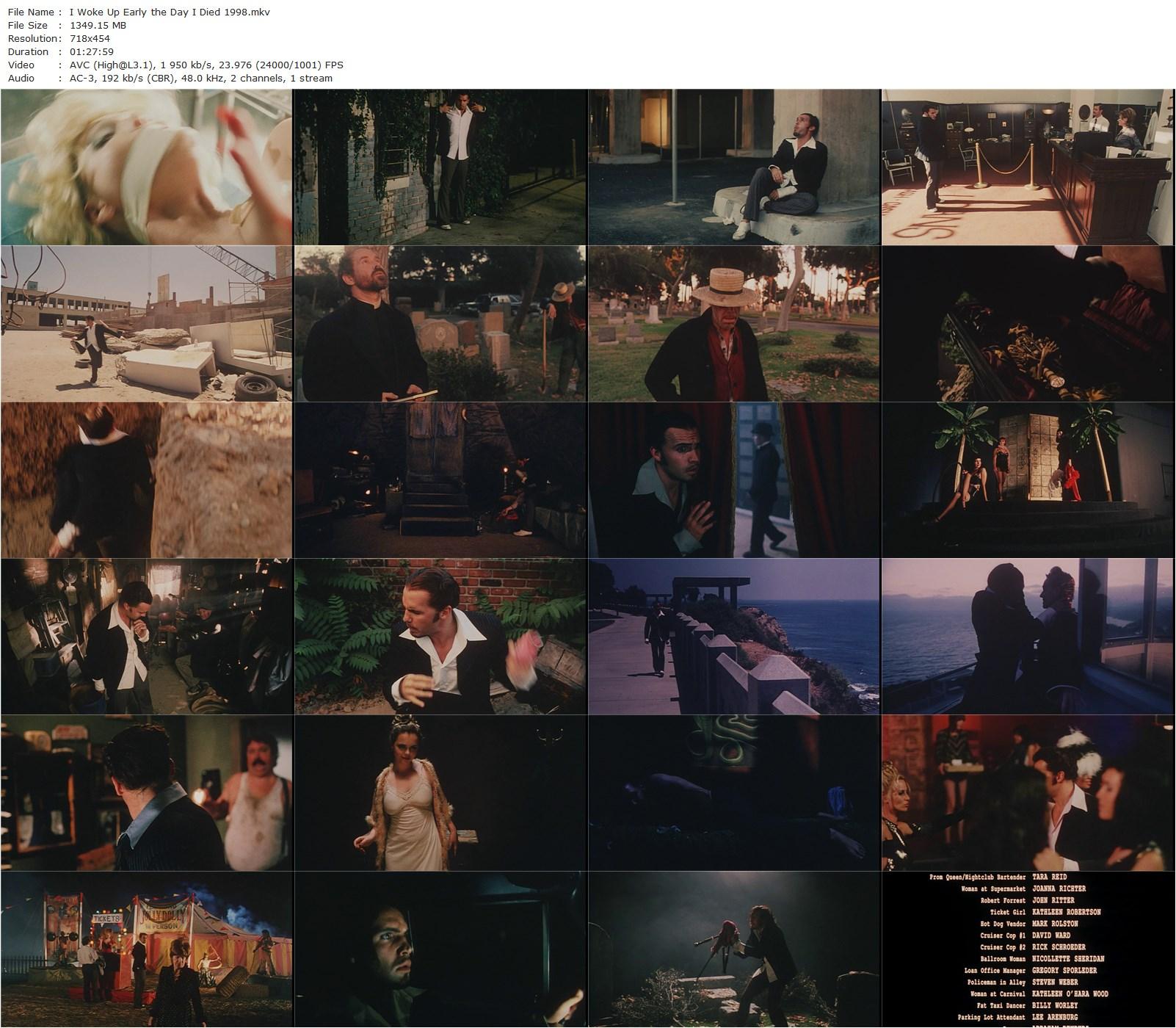The width and height of the screenshot is (1176, 1028).
Task: Select the construction site dancing man frame
Action: pos(147,324)
